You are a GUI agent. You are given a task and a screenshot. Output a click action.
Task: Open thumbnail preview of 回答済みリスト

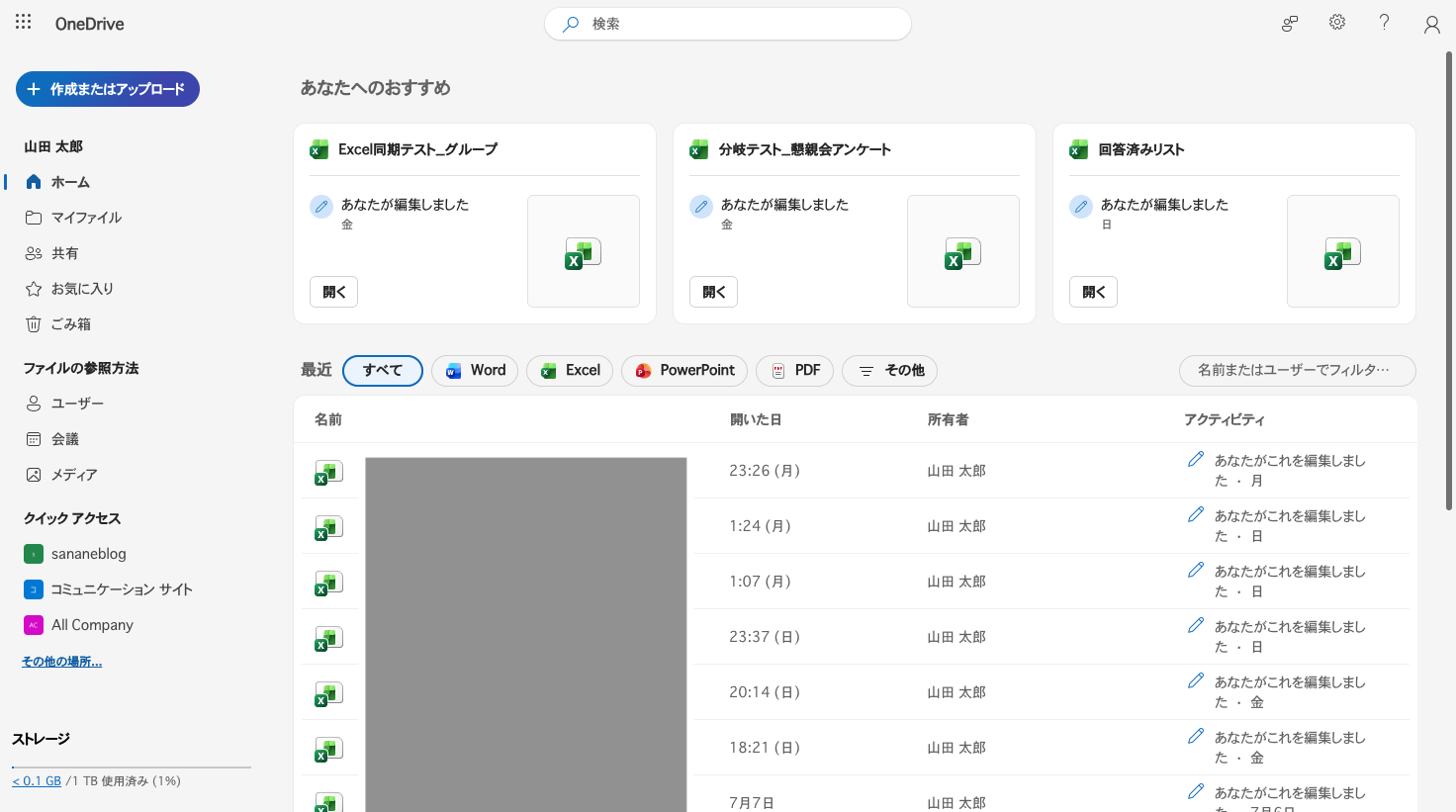[1343, 251]
